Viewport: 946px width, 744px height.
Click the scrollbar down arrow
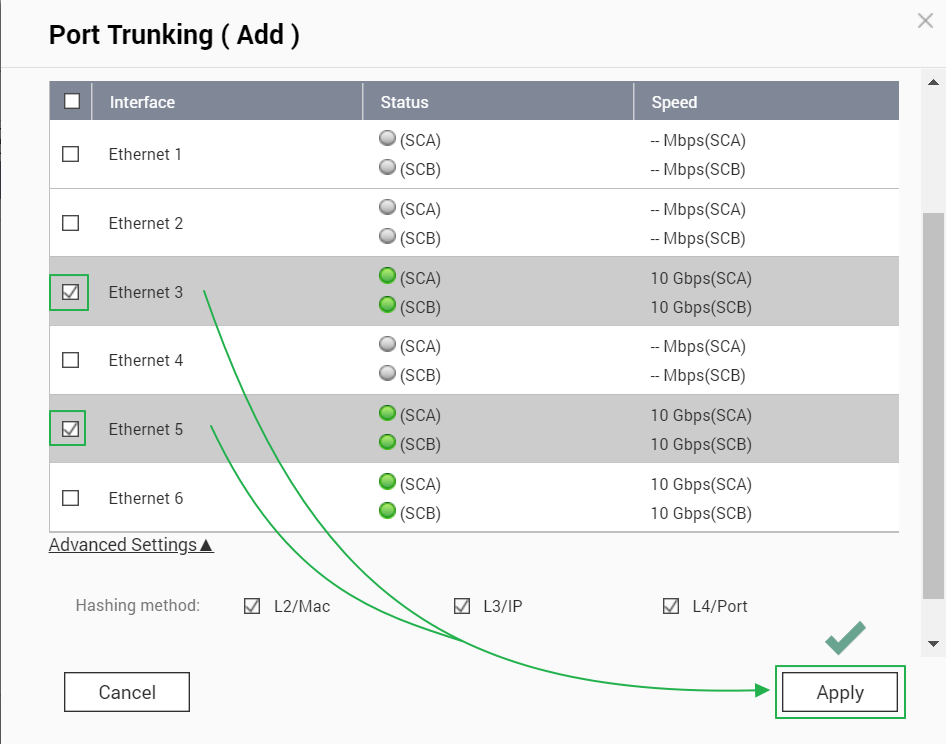click(933, 643)
